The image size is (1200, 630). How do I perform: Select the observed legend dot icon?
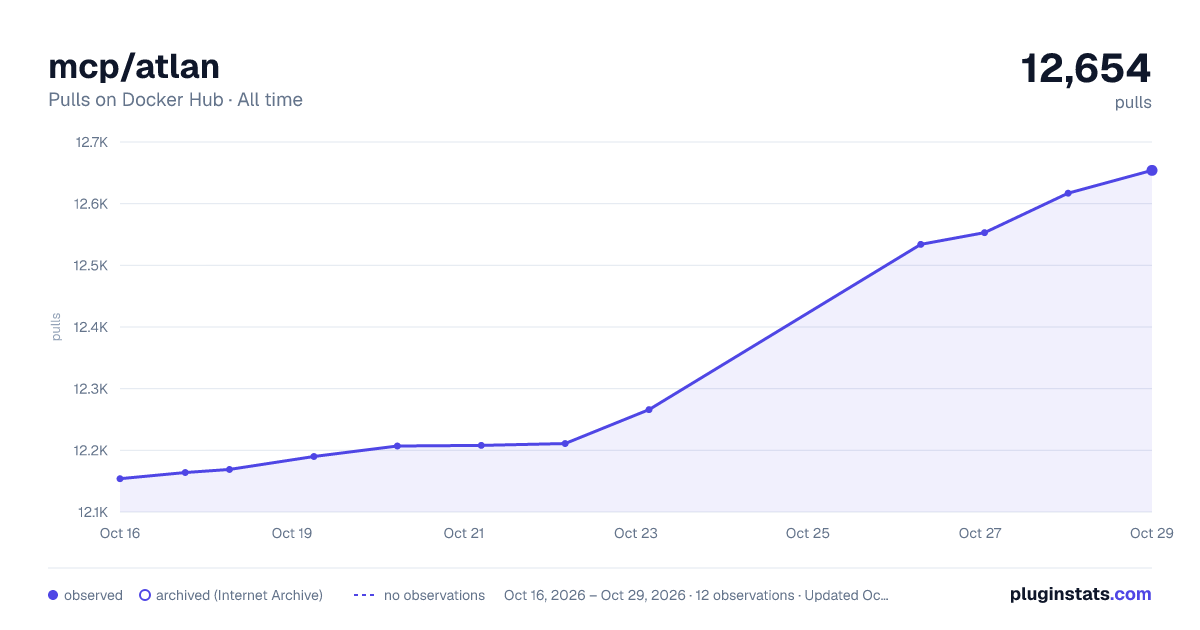[53, 595]
